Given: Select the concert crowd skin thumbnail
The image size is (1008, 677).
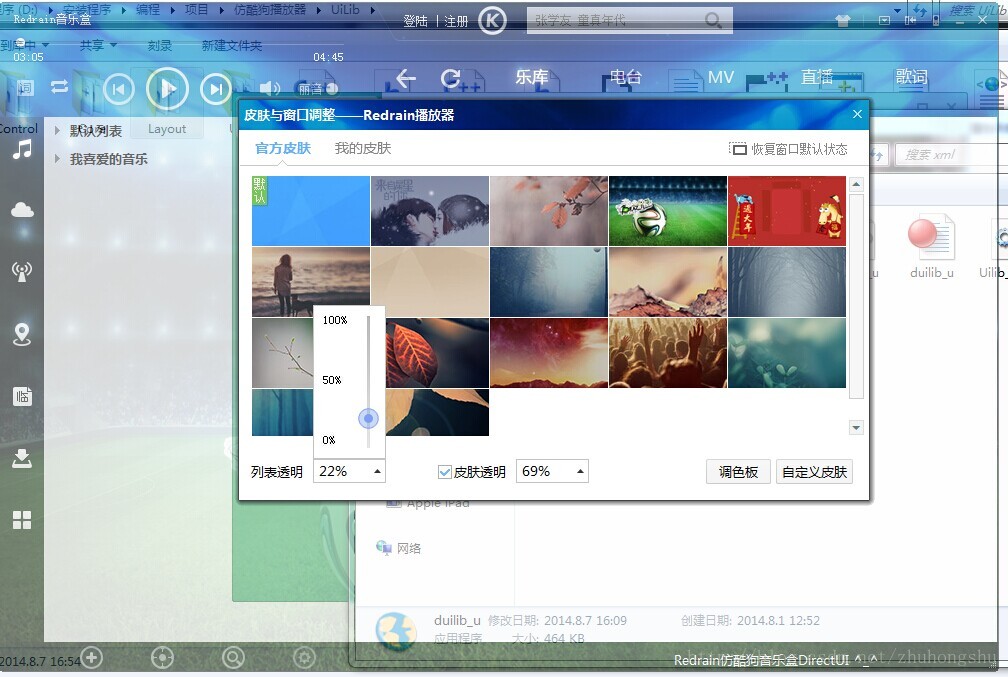Looking at the screenshot, I should pos(668,353).
